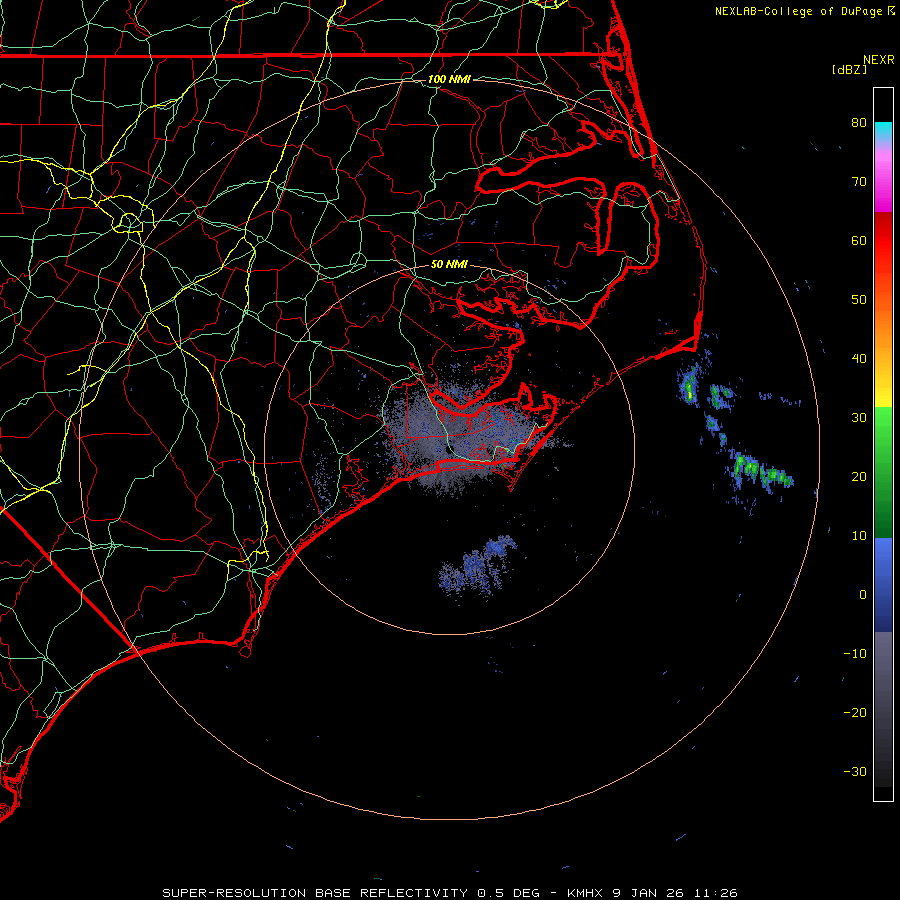Screen dimensions: 900x900
Task: Click the NEXR label above the color scale
Action: click(878, 60)
